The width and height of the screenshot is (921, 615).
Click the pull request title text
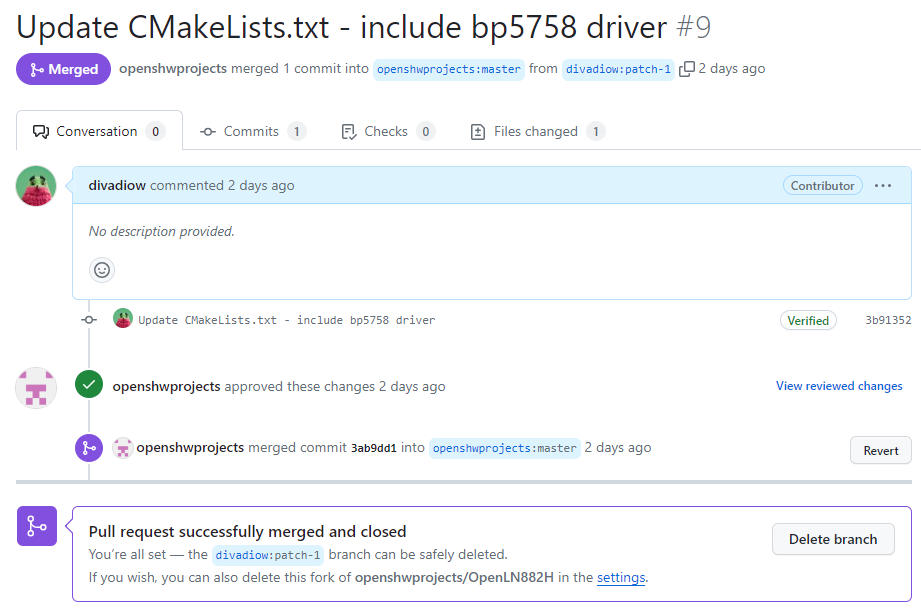click(342, 28)
